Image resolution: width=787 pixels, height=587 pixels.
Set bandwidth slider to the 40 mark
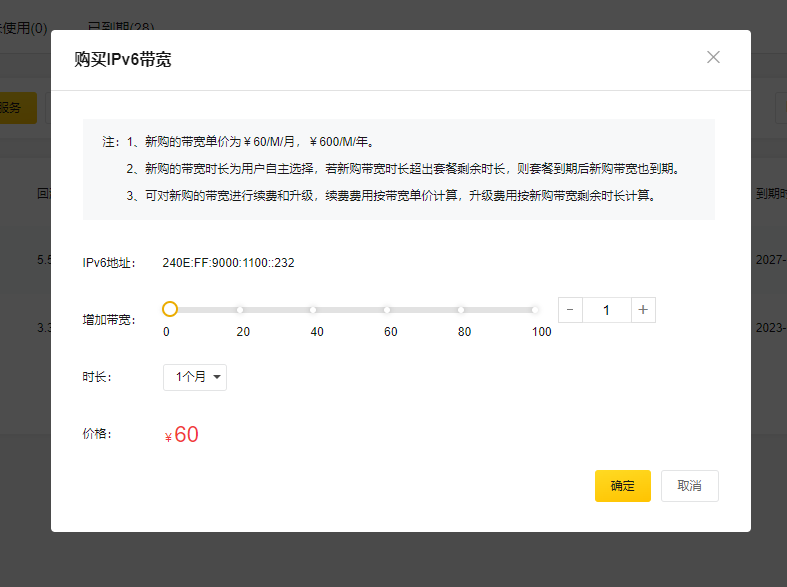click(313, 310)
